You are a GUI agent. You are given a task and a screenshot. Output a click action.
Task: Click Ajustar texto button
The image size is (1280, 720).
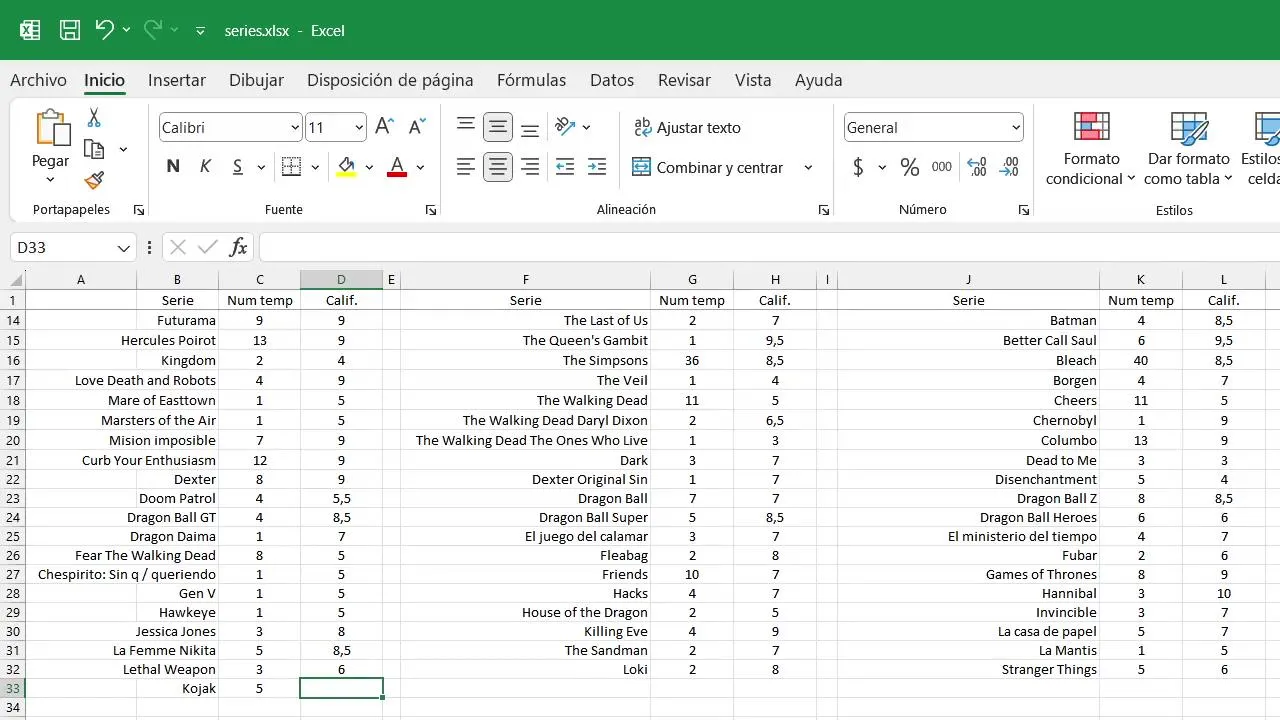coord(688,127)
